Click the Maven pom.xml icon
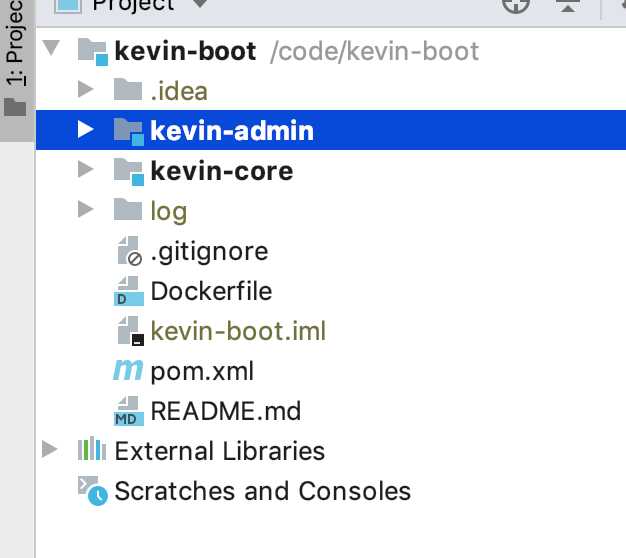This screenshot has height=558, width=626. coord(128,371)
